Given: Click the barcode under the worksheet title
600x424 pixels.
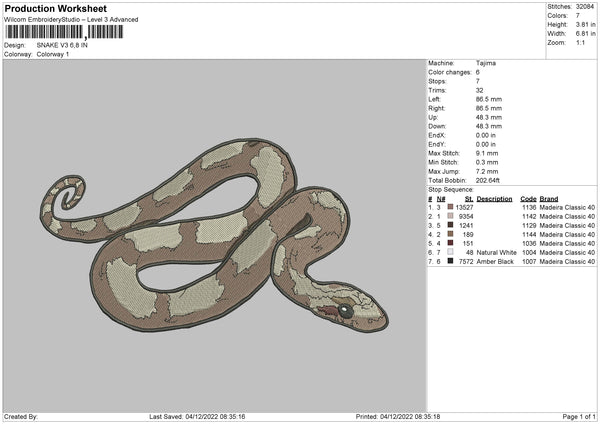Looking at the screenshot, I should [64, 32].
